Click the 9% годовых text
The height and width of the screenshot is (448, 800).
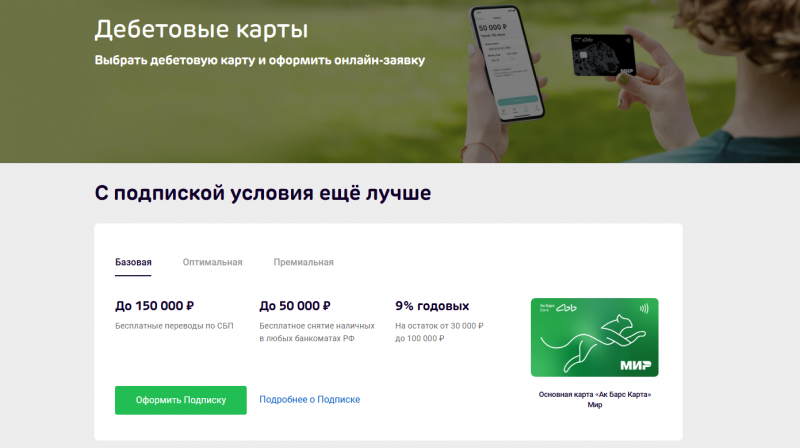click(432, 306)
